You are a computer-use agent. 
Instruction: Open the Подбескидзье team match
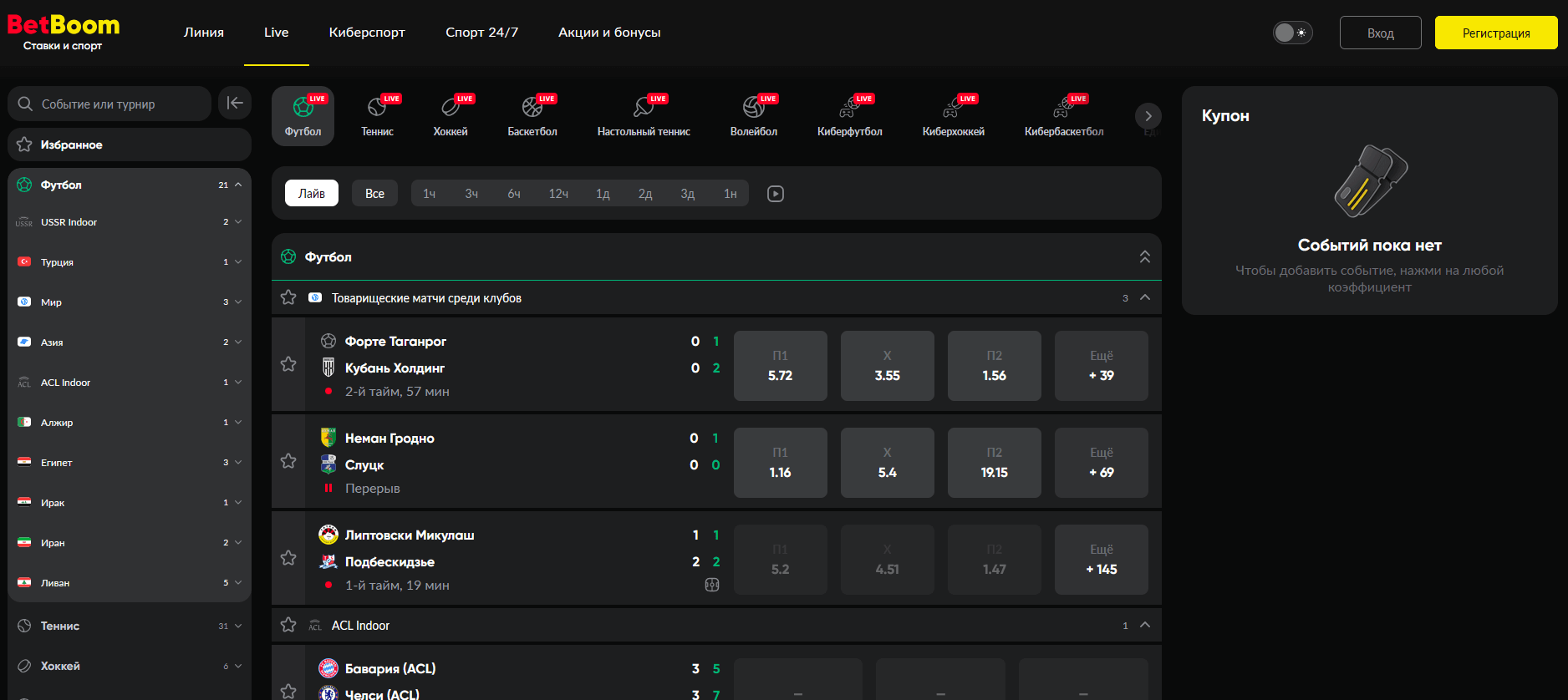click(x=389, y=561)
